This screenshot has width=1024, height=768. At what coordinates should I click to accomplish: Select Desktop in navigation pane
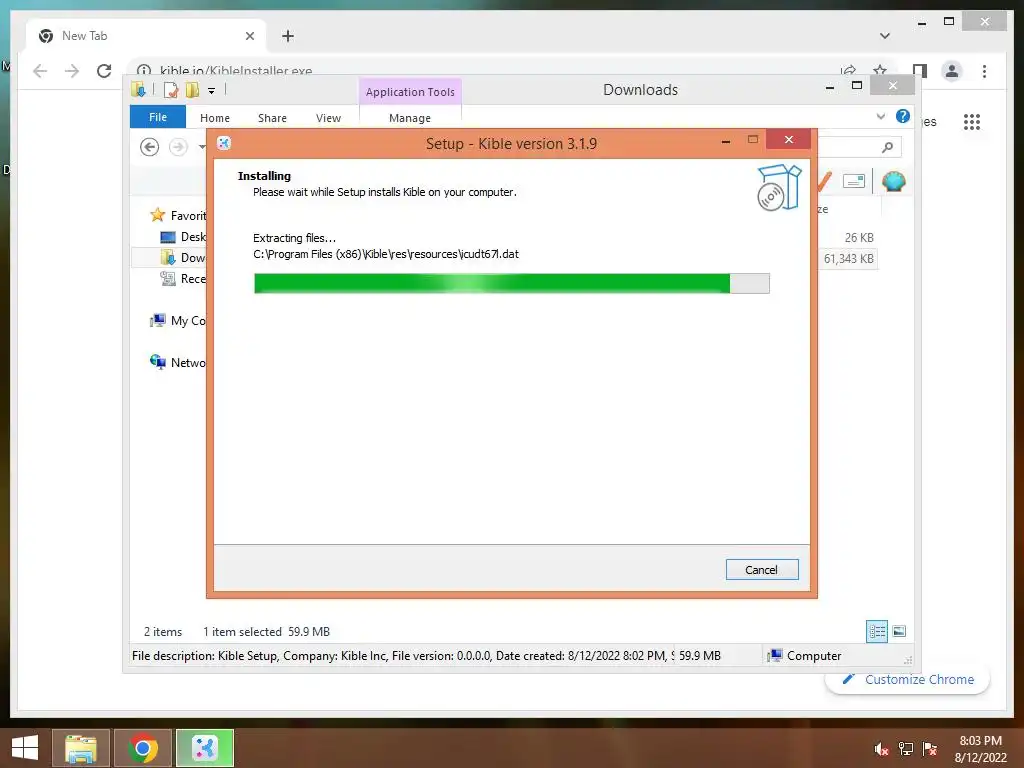pyautogui.click(x=183, y=236)
